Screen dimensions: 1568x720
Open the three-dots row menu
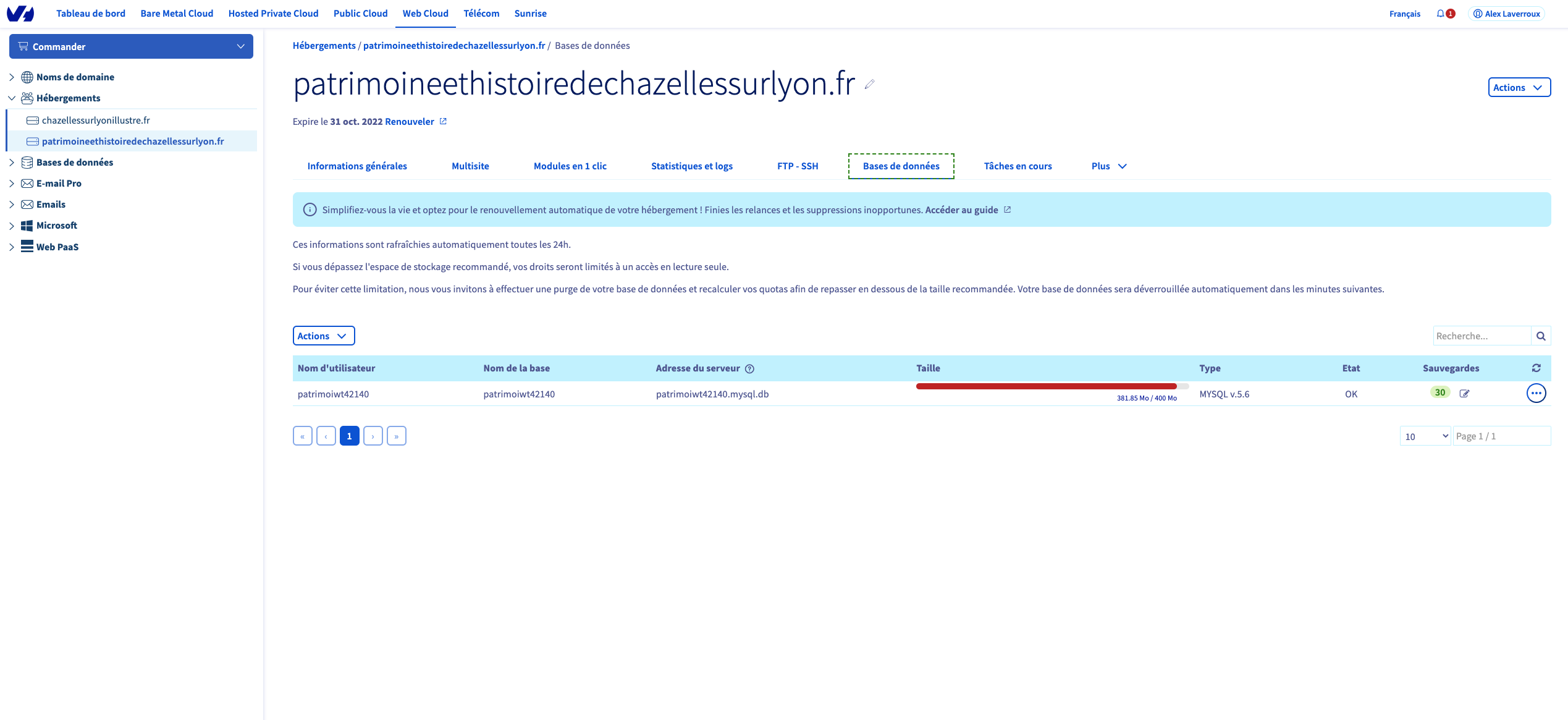tap(1536, 393)
